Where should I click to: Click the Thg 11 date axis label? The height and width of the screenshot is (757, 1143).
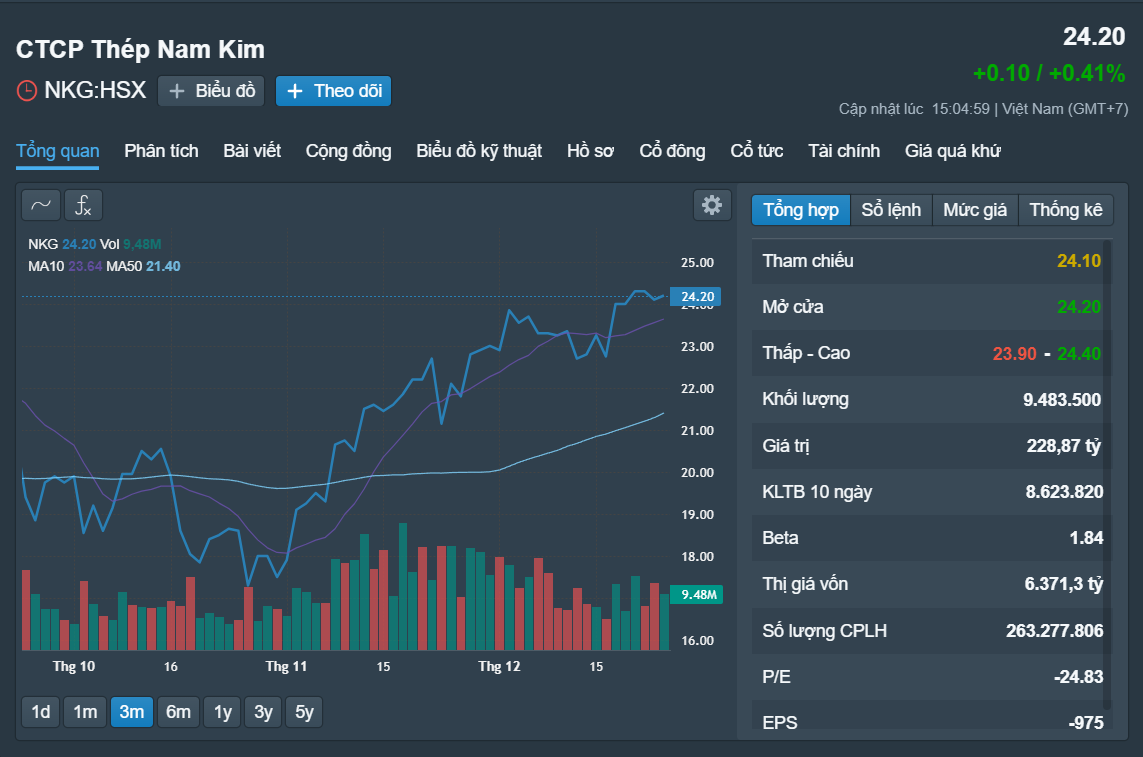(286, 667)
